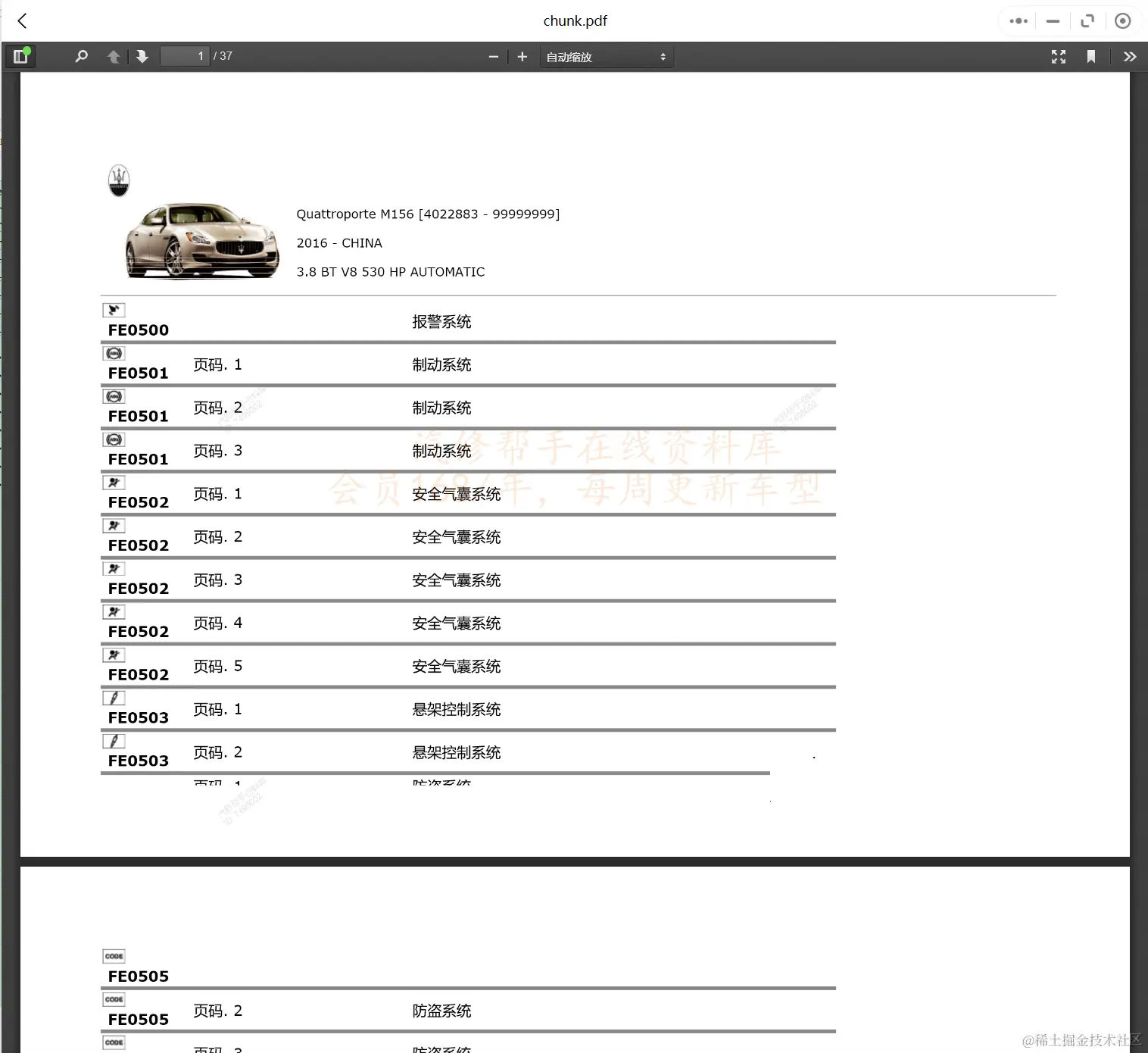1148x1053 pixels.
Task: Click the circular target icon at top right
Action: [x=1123, y=21]
